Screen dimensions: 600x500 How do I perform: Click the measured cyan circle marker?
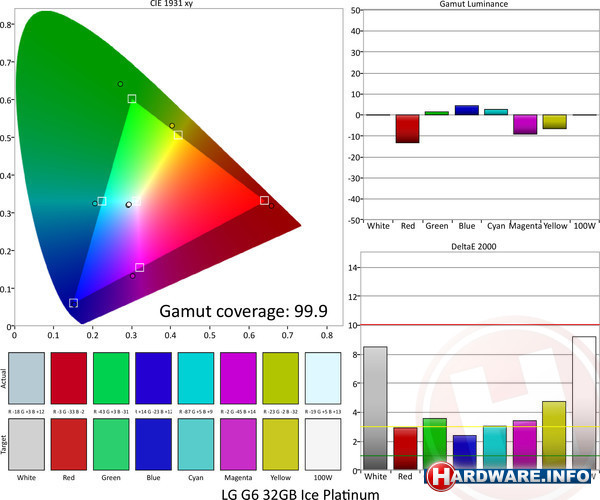click(x=95, y=204)
